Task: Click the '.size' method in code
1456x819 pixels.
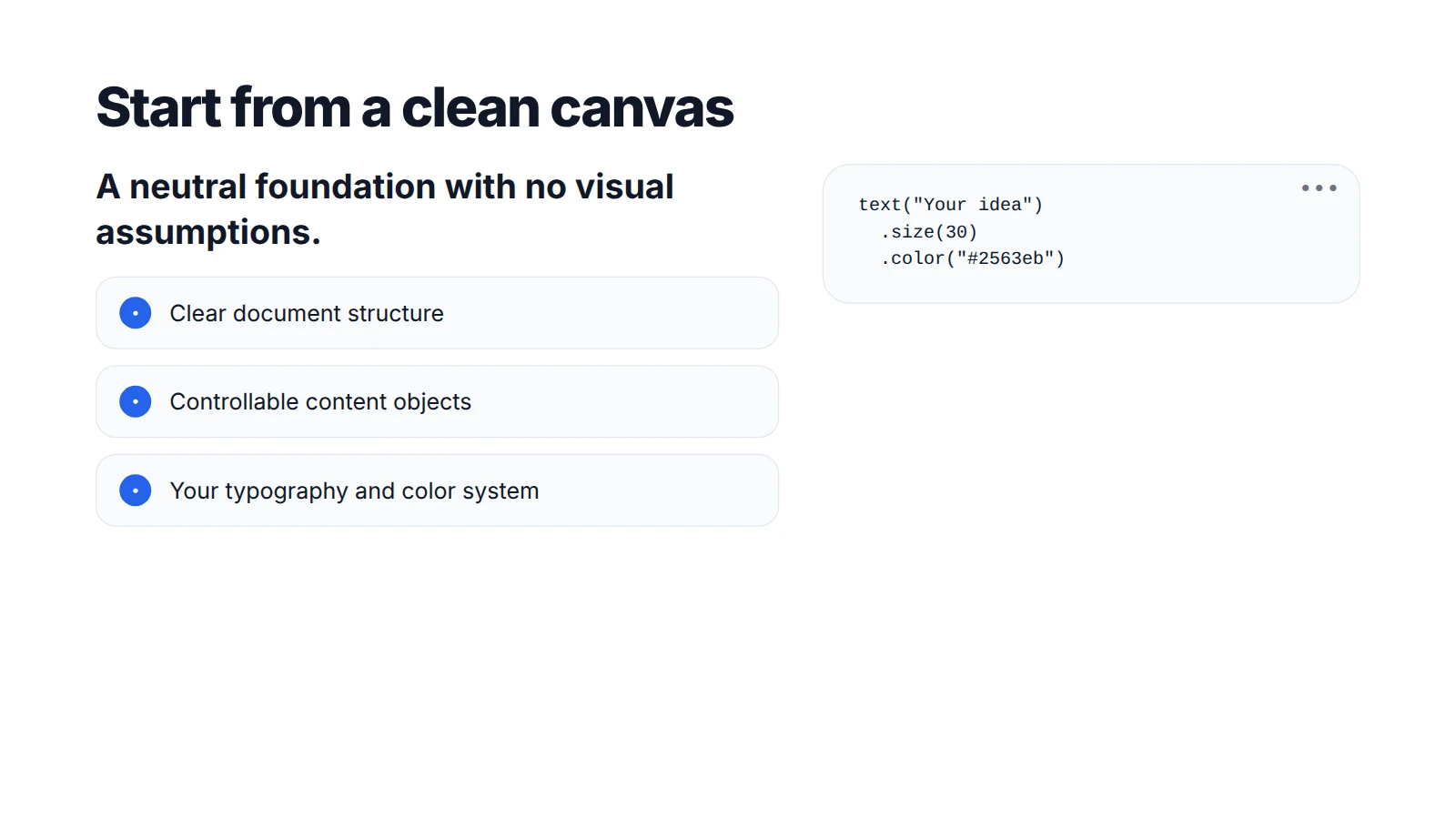Action: coord(907,232)
